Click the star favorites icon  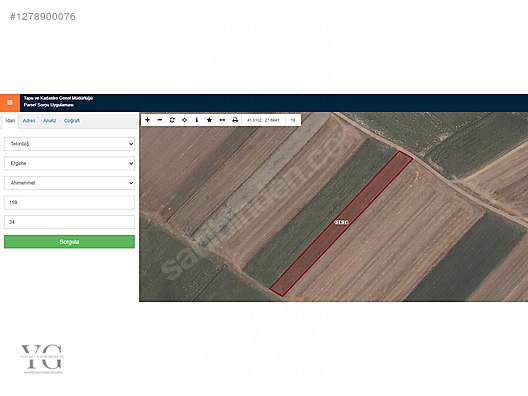point(209,120)
